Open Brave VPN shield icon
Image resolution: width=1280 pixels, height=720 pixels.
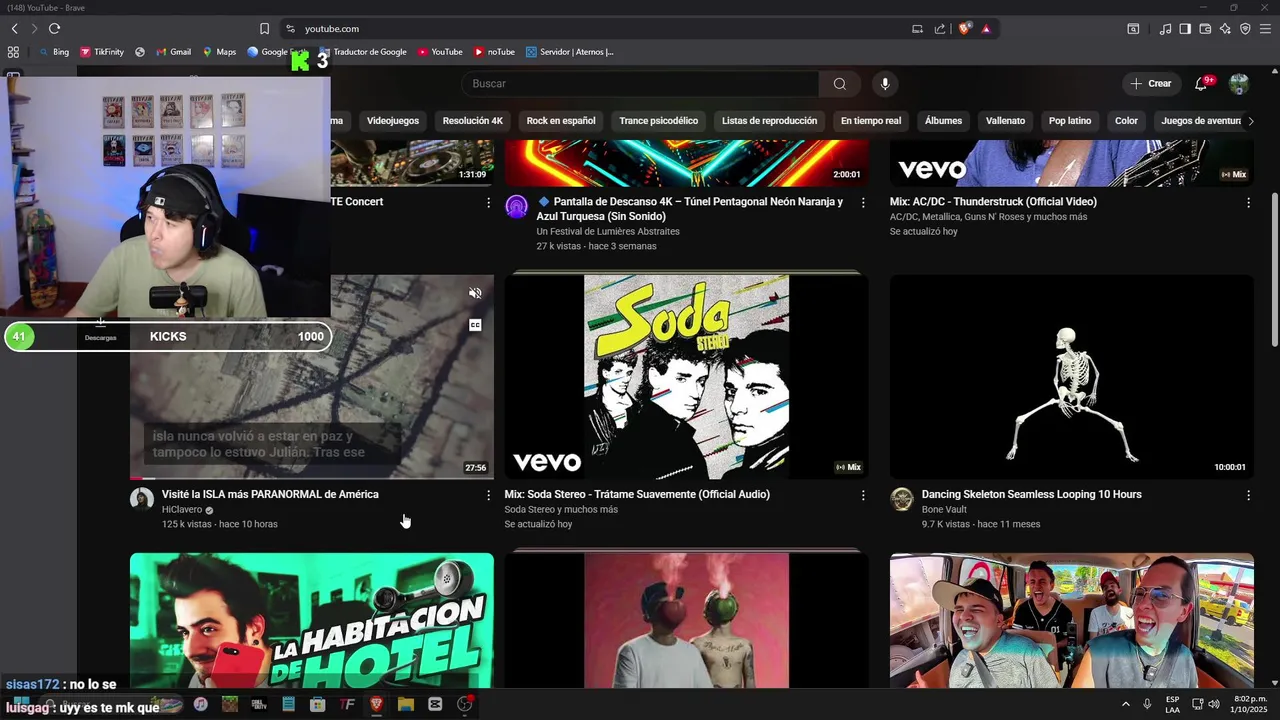coord(1245,29)
